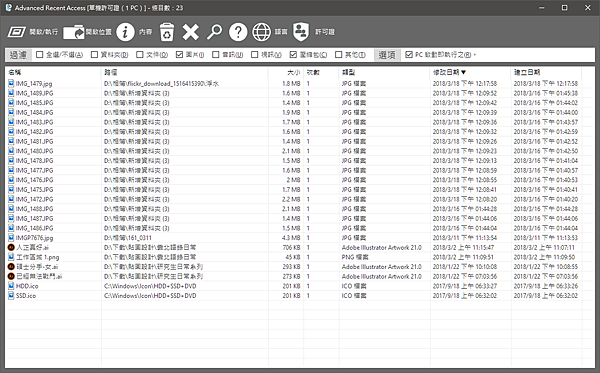Viewport: 600px width, 373px height.
Task: Click the icon next to SSD.ico
Action: click(x=11, y=296)
